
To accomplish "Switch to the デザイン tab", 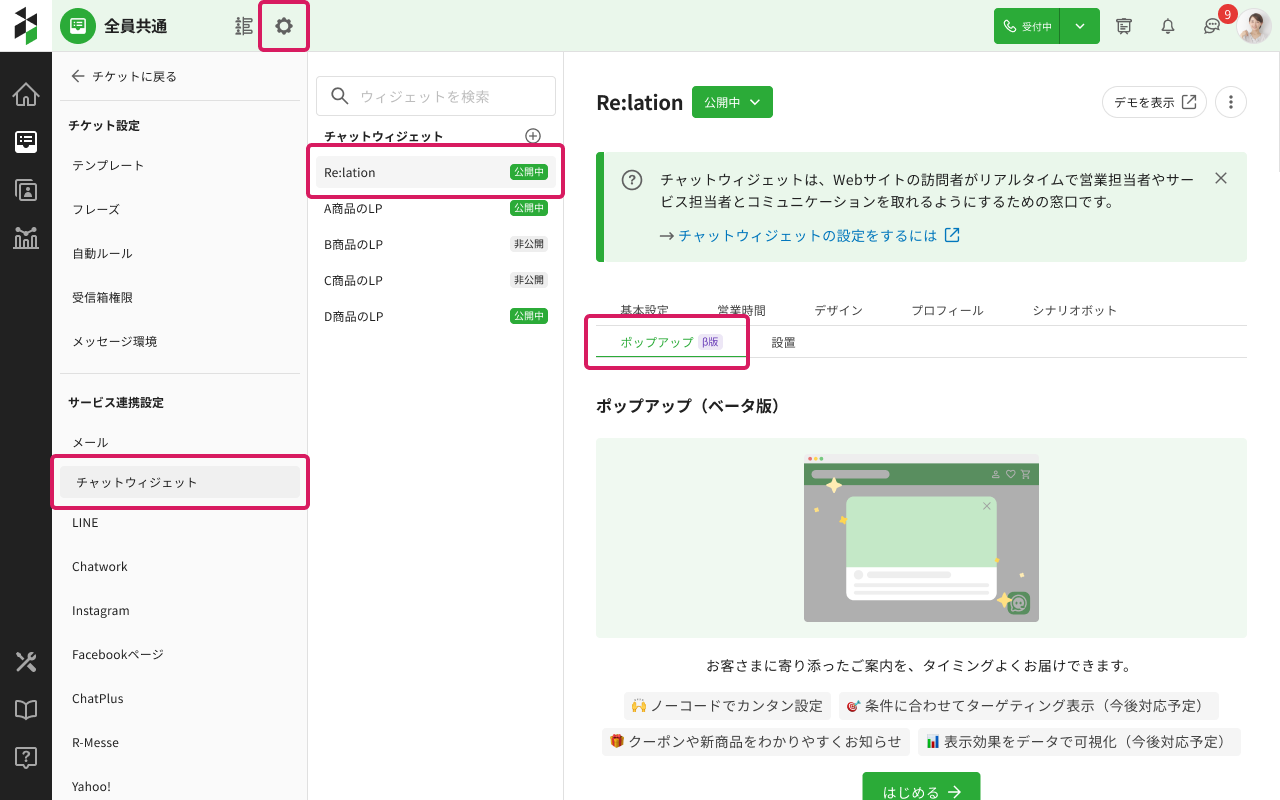I will point(838,311).
